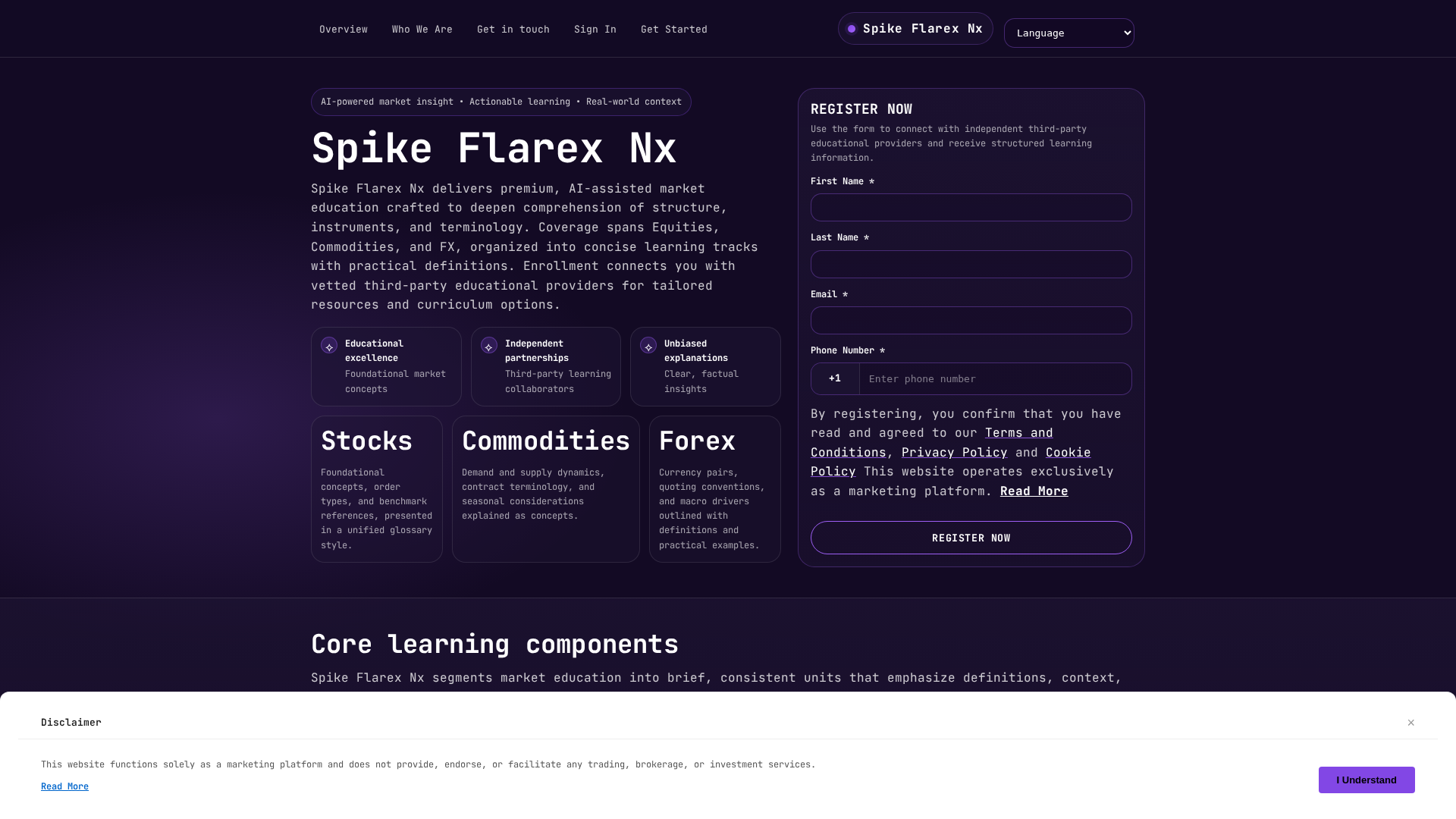Acknowledge disclaimer with I Understand
This screenshot has height=819, width=1456.
[1367, 780]
